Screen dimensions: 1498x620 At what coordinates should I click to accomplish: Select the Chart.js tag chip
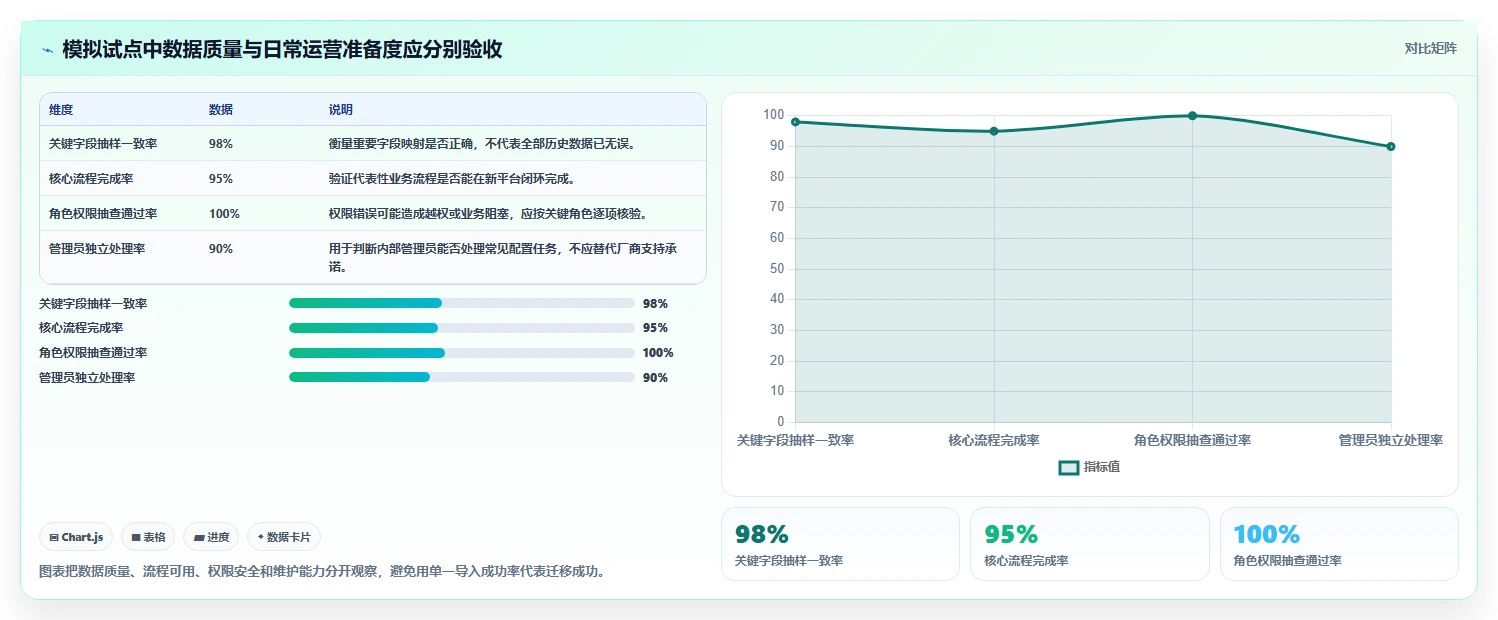[x=76, y=537]
